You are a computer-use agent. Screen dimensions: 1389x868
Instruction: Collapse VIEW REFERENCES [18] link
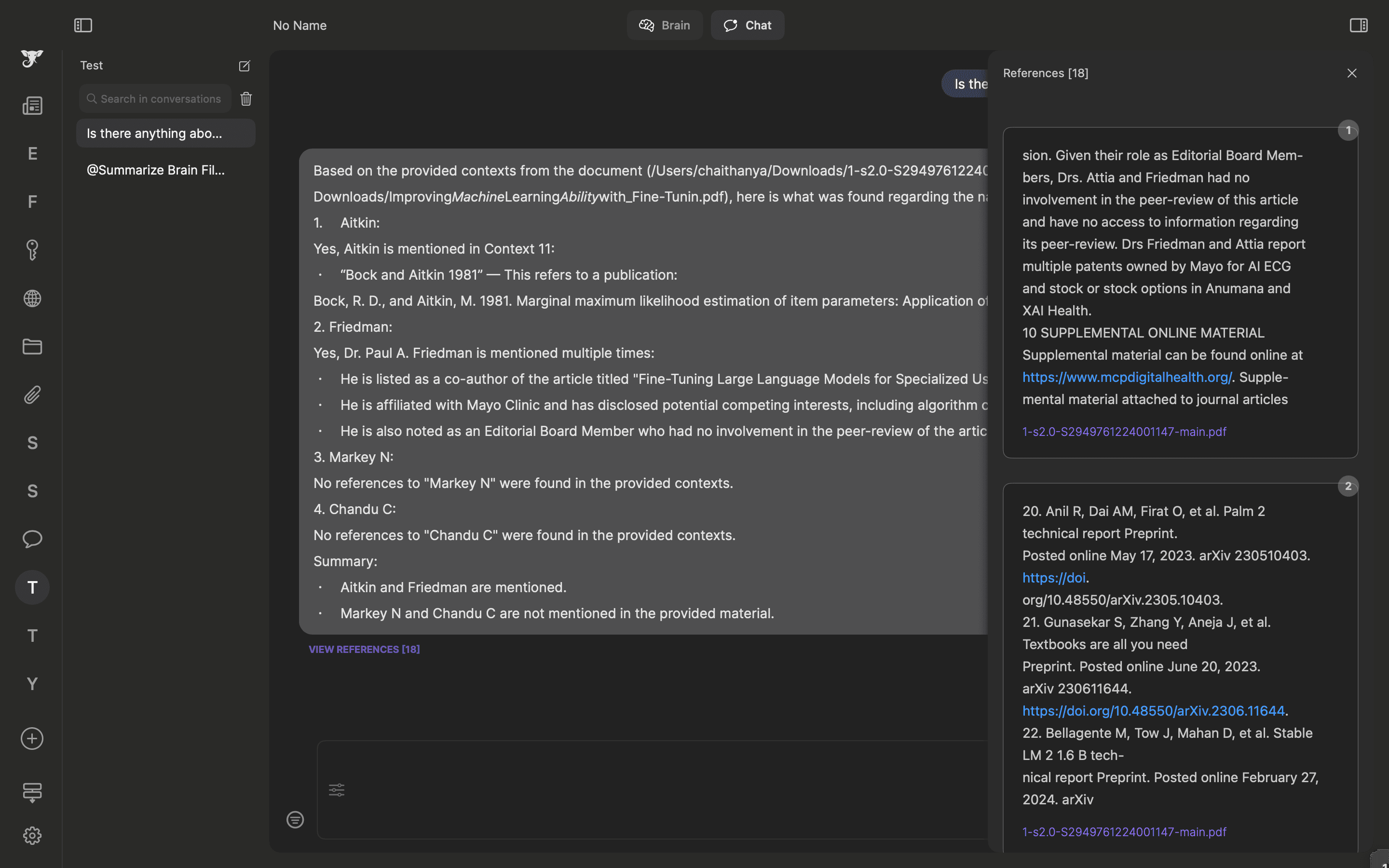coord(364,649)
